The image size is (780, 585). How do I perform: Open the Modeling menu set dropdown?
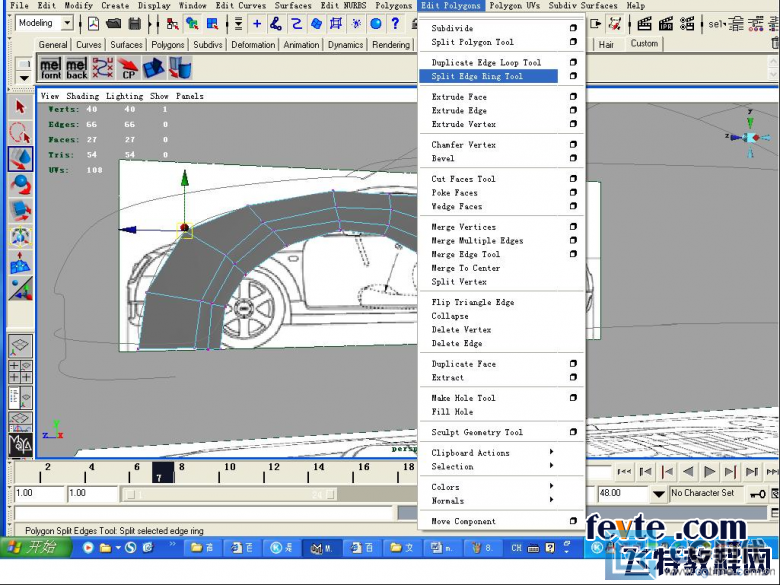coord(66,23)
